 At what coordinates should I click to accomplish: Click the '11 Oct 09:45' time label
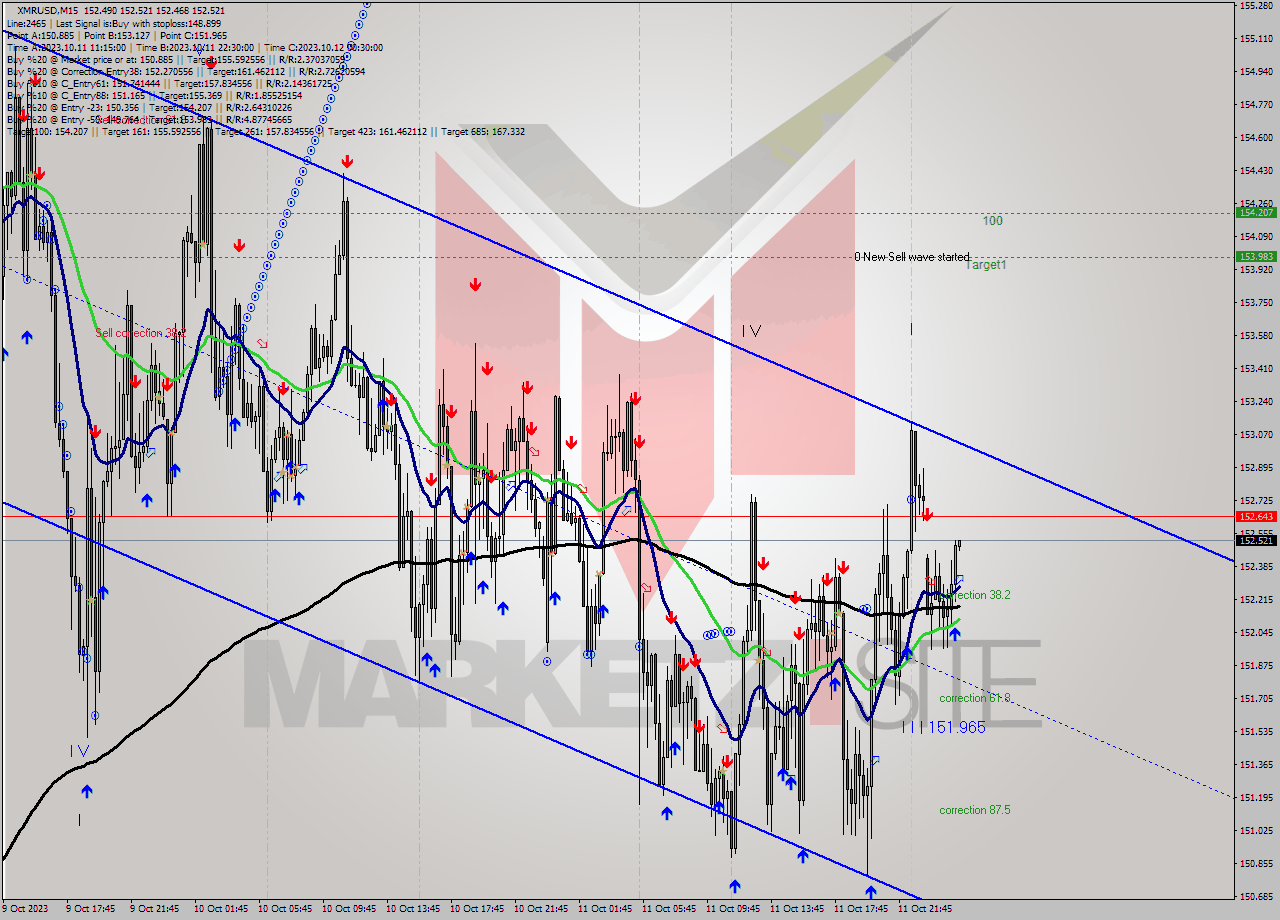click(734, 909)
